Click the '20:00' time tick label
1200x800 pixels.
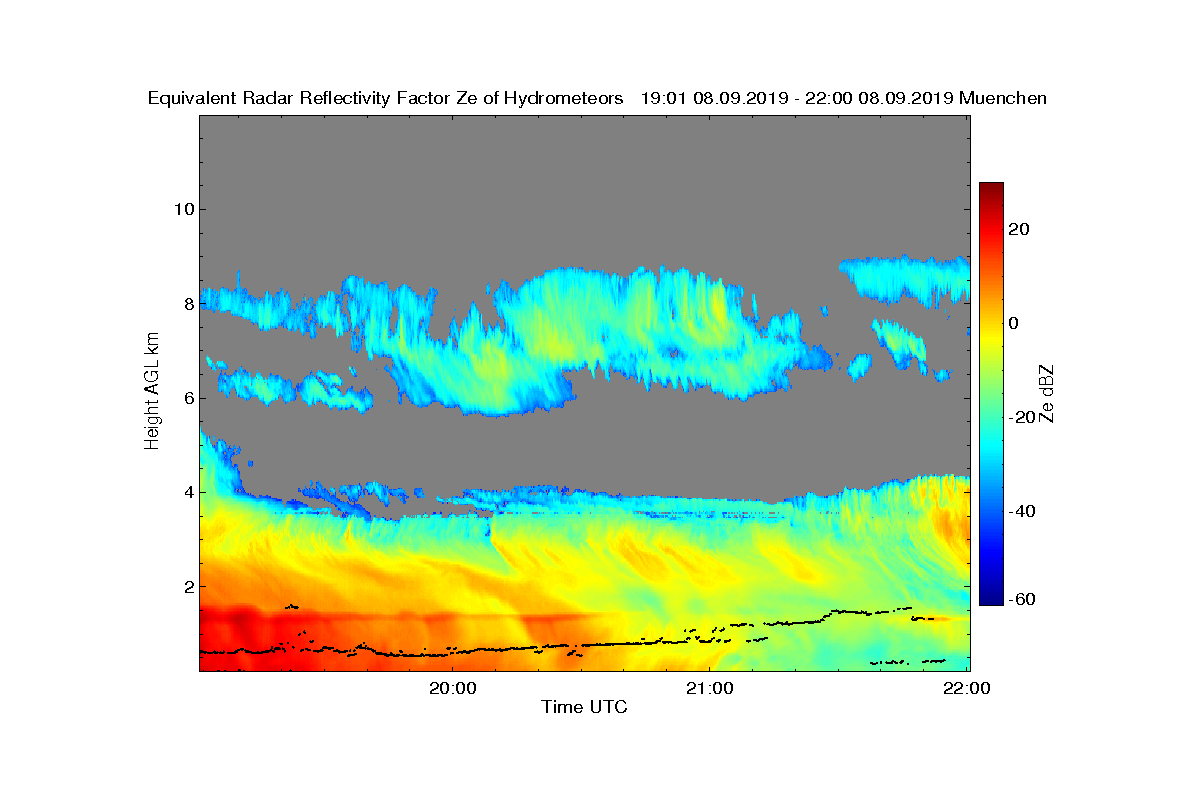coord(451,688)
